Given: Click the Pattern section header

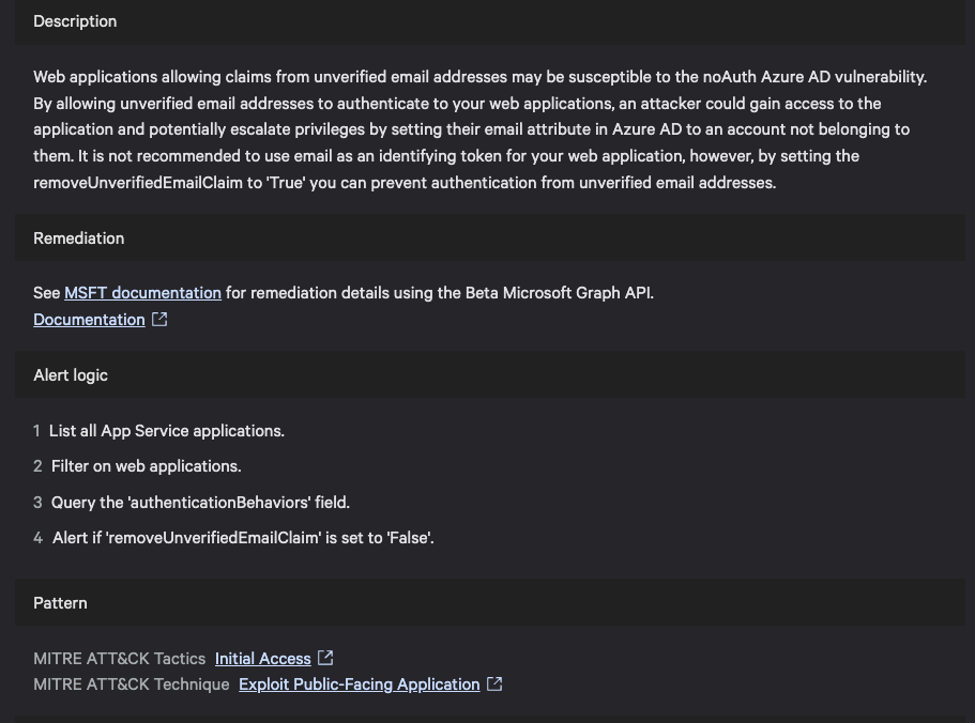Looking at the screenshot, I should (x=60, y=603).
